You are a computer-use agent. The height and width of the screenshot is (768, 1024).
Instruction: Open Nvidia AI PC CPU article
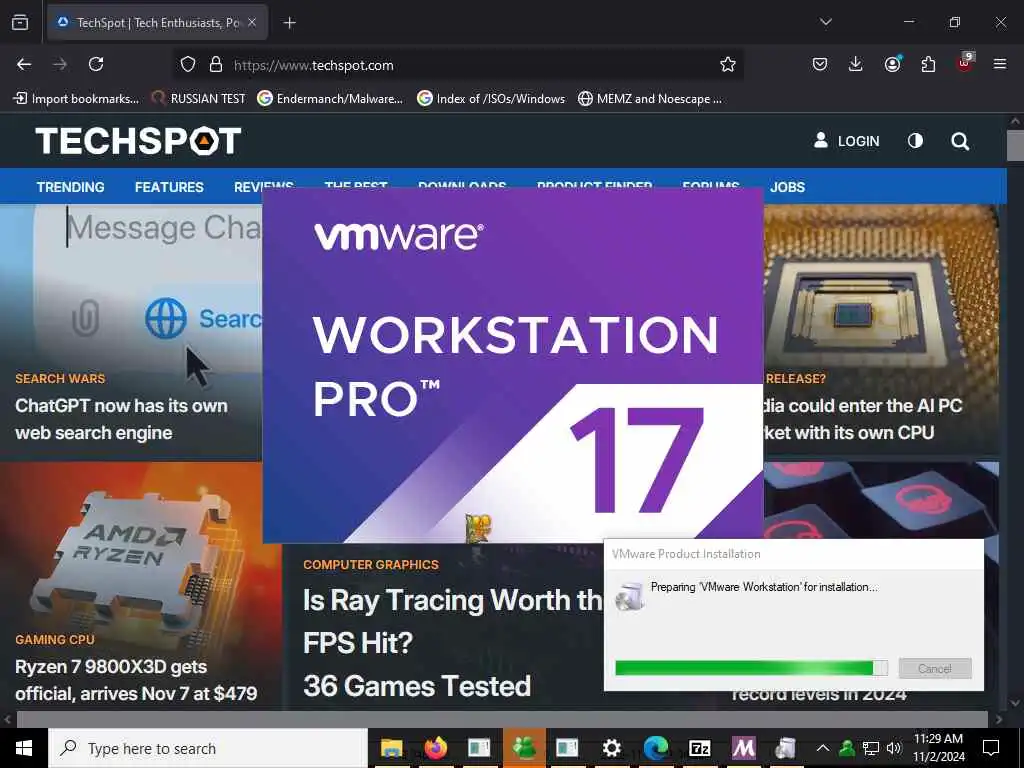(x=862, y=419)
